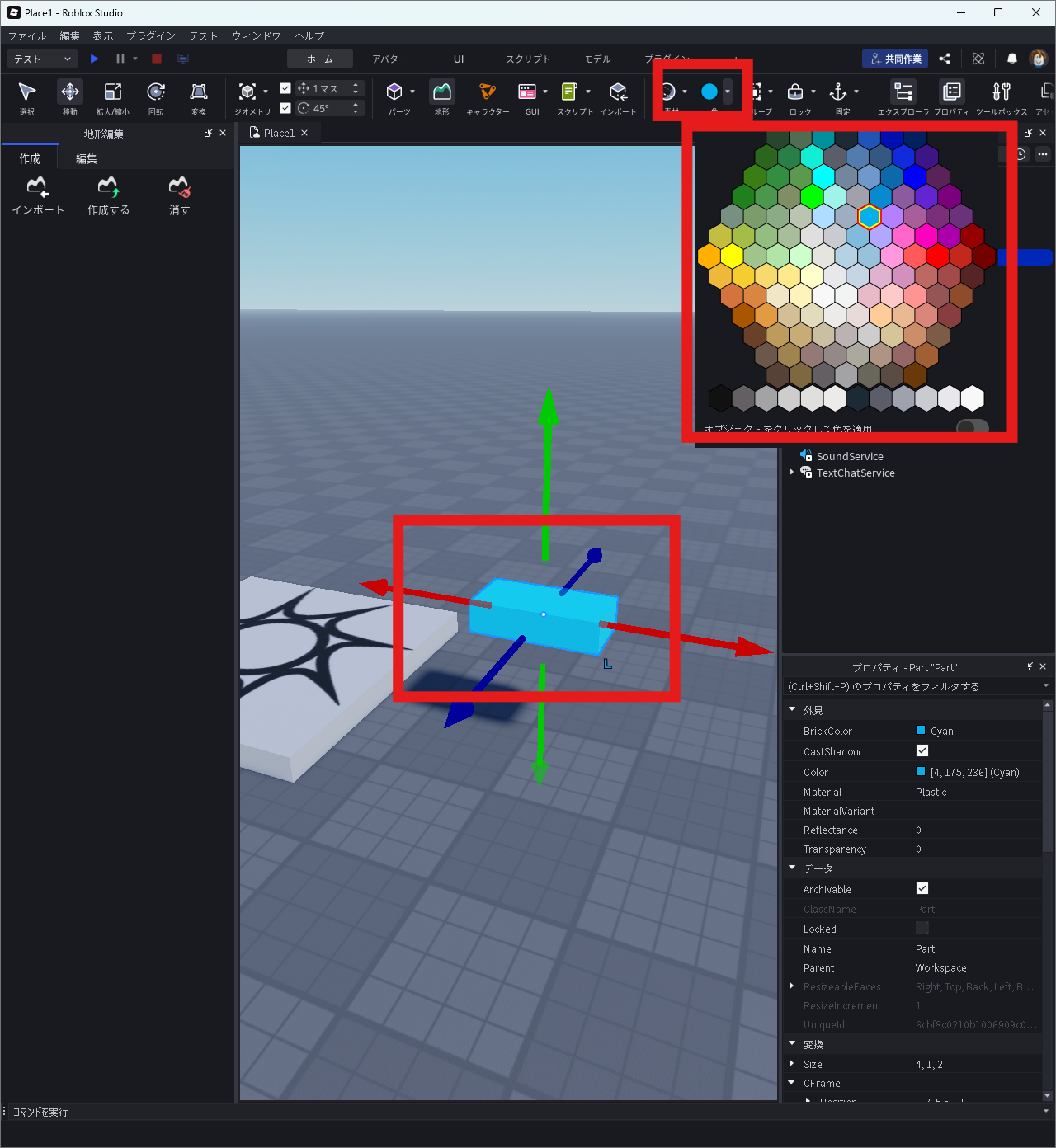Image resolution: width=1056 pixels, height=1148 pixels.
Task: Pick the white swatch in color palette
Action: 973,398
